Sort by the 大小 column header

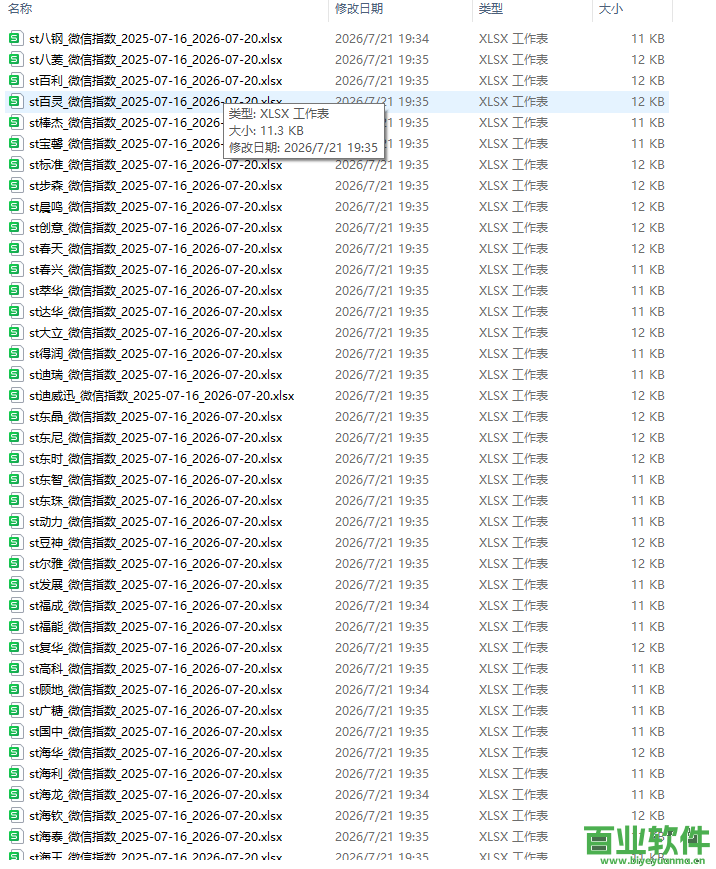coord(611,9)
